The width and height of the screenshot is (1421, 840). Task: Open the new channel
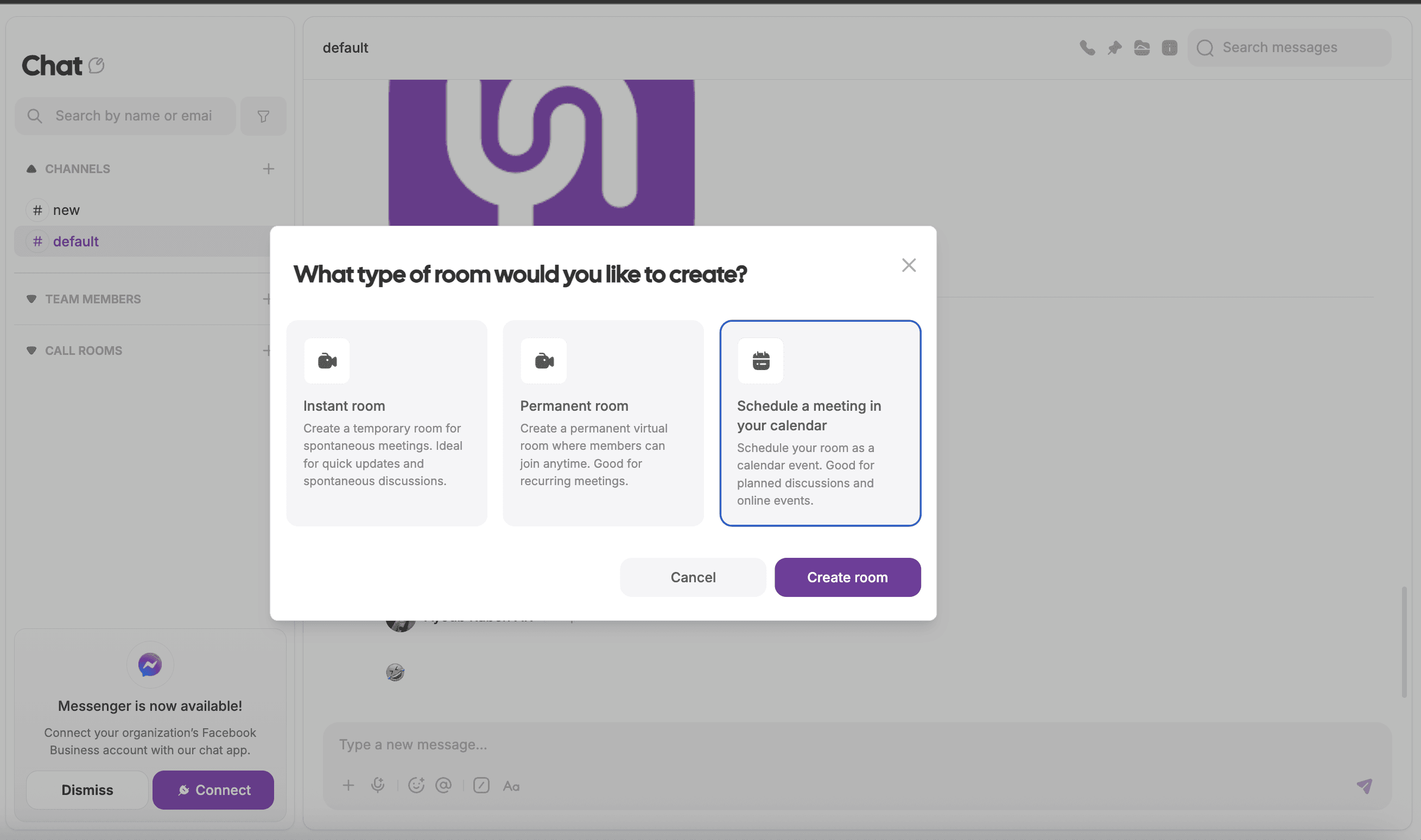tap(66, 210)
